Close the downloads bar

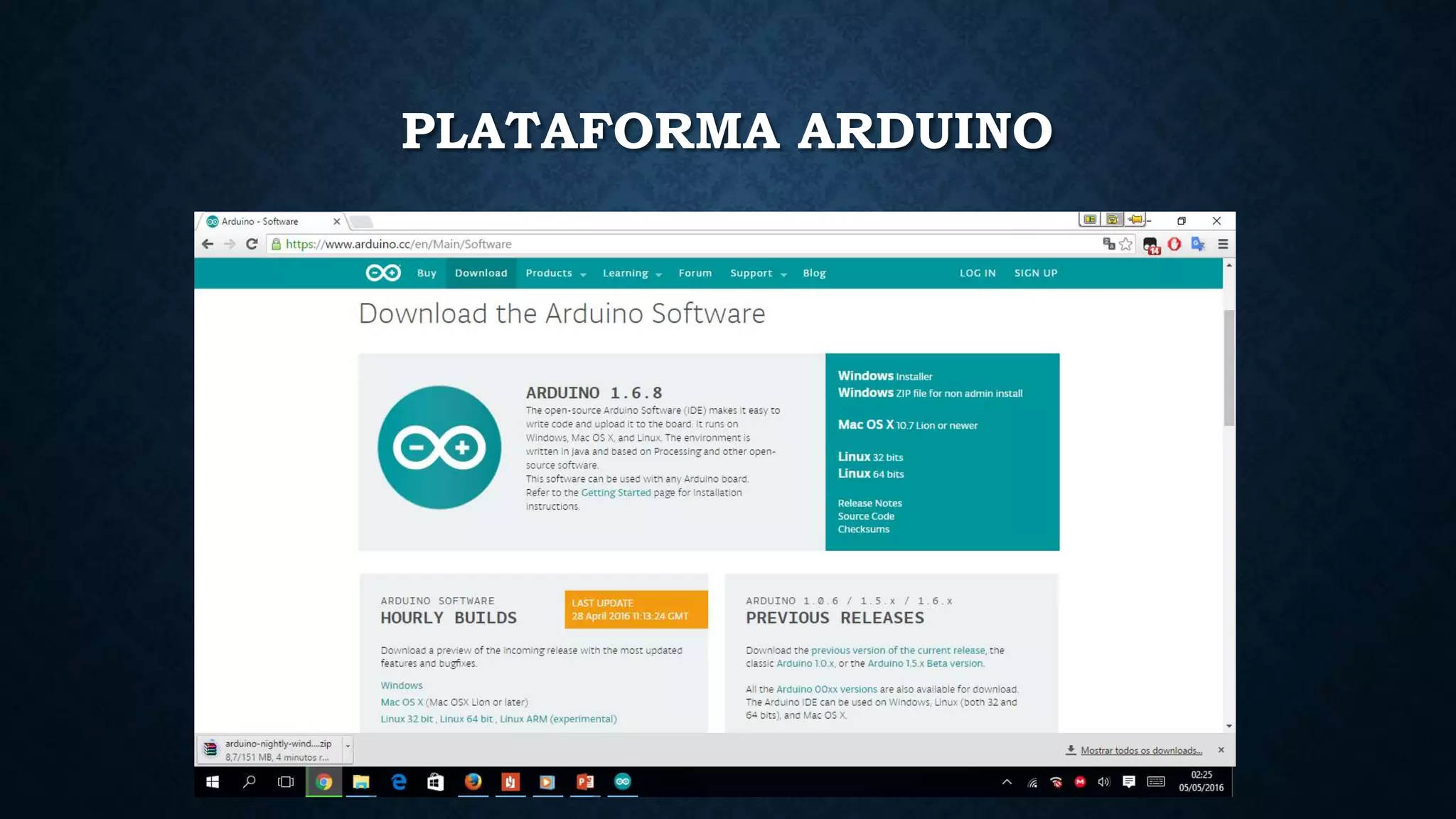coord(1221,749)
